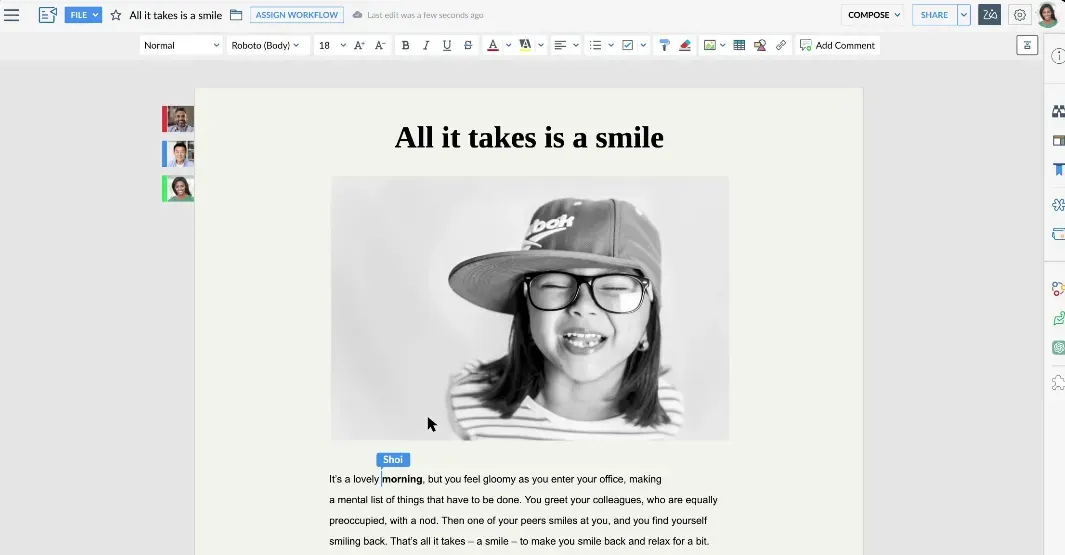Open the font size 18 dropdown
Viewport: 1065px width, 555px height.
[330, 45]
